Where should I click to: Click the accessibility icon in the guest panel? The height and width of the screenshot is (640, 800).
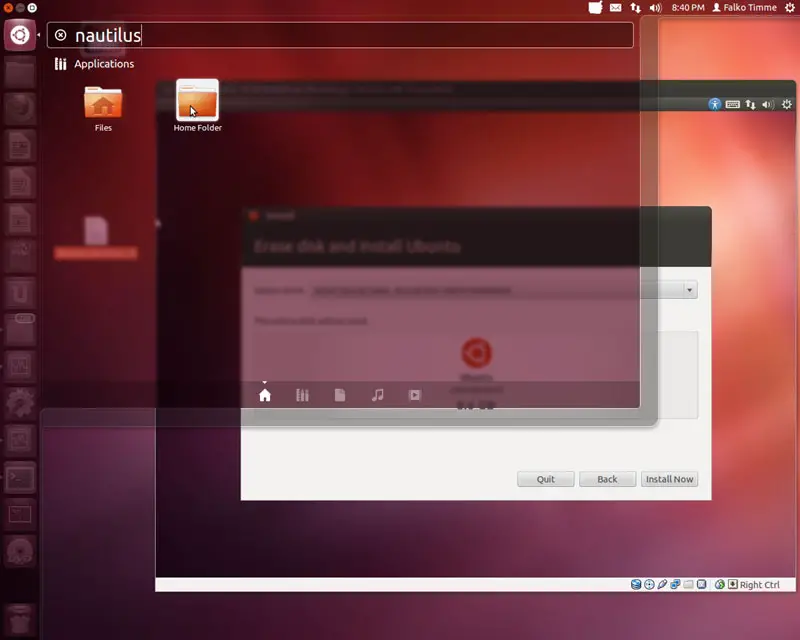715,105
